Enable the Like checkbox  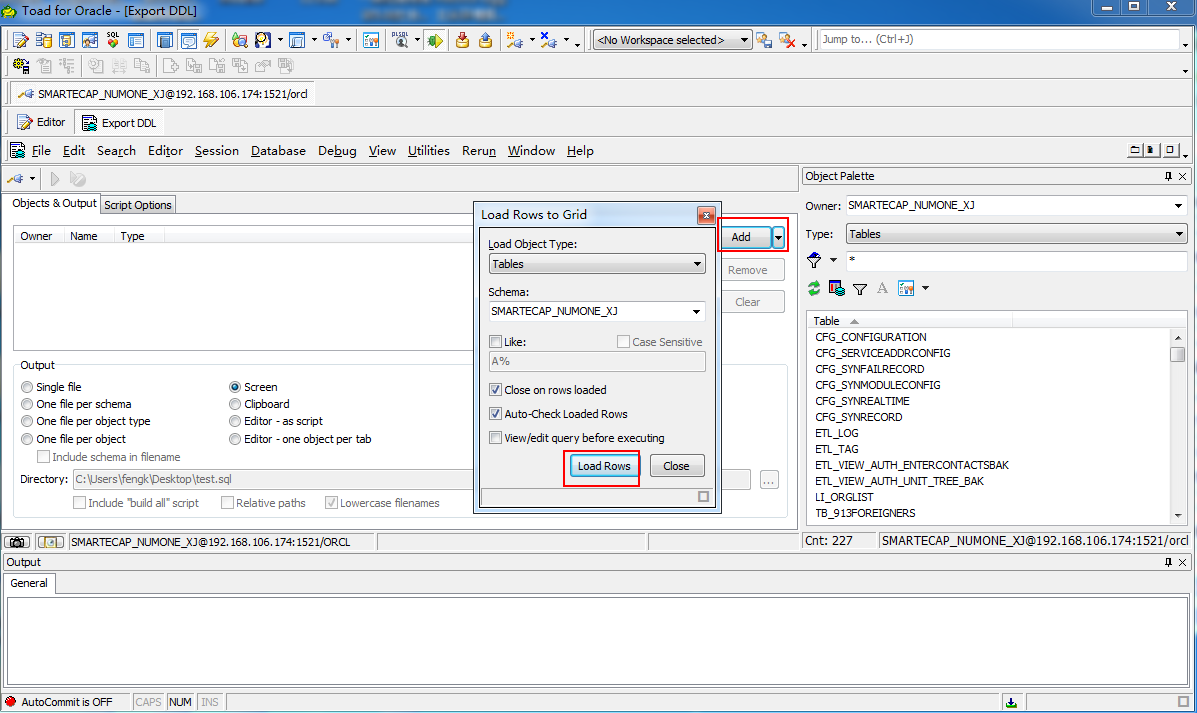[495, 342]
